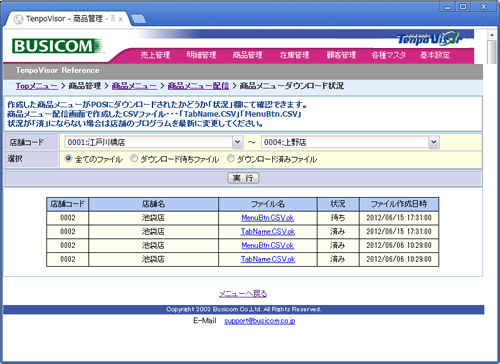The image size is (500, 364).
Task: Click the TenpoVisor logo
Action: [x=429, y=38]
